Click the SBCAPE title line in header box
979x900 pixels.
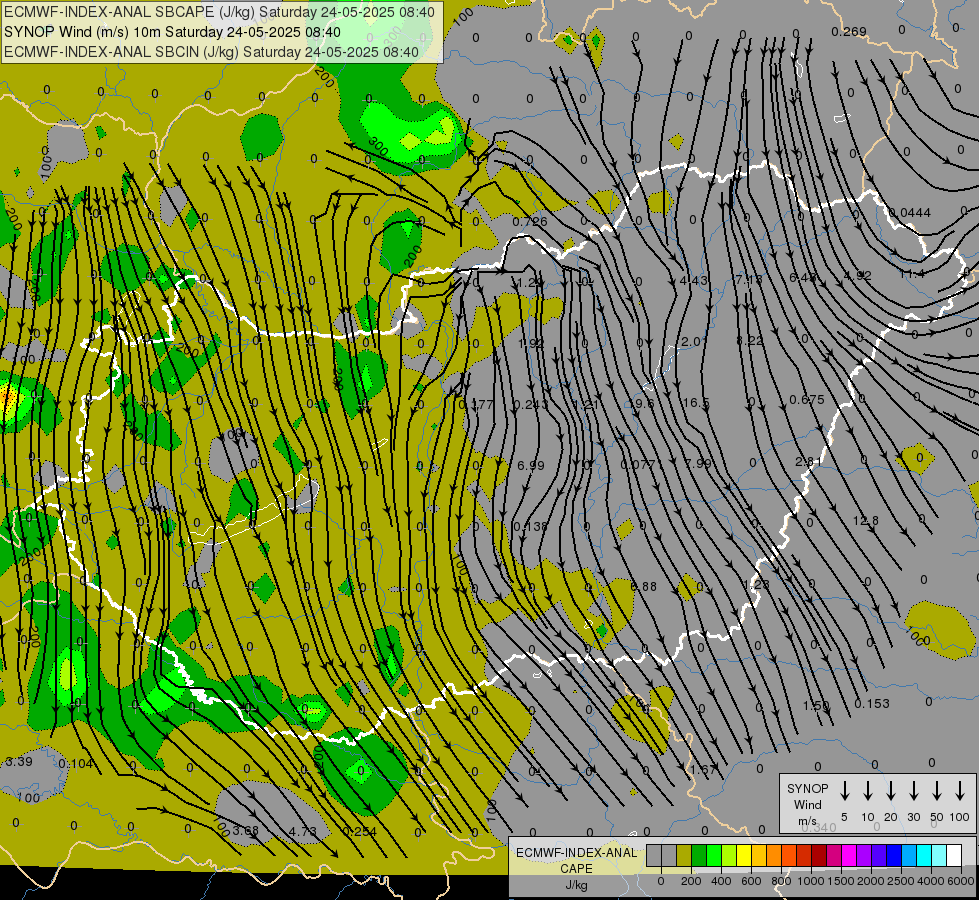(219, 12)
